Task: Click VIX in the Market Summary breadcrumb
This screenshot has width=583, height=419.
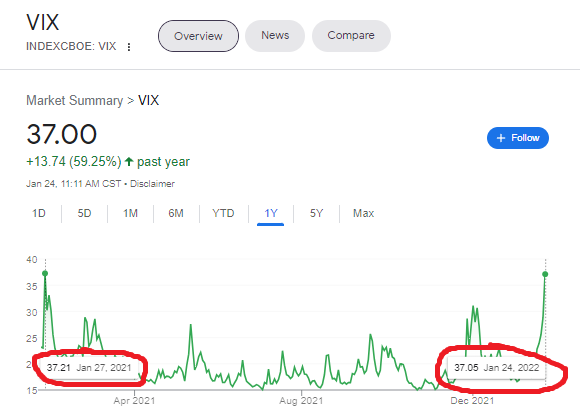Action: 148,100
